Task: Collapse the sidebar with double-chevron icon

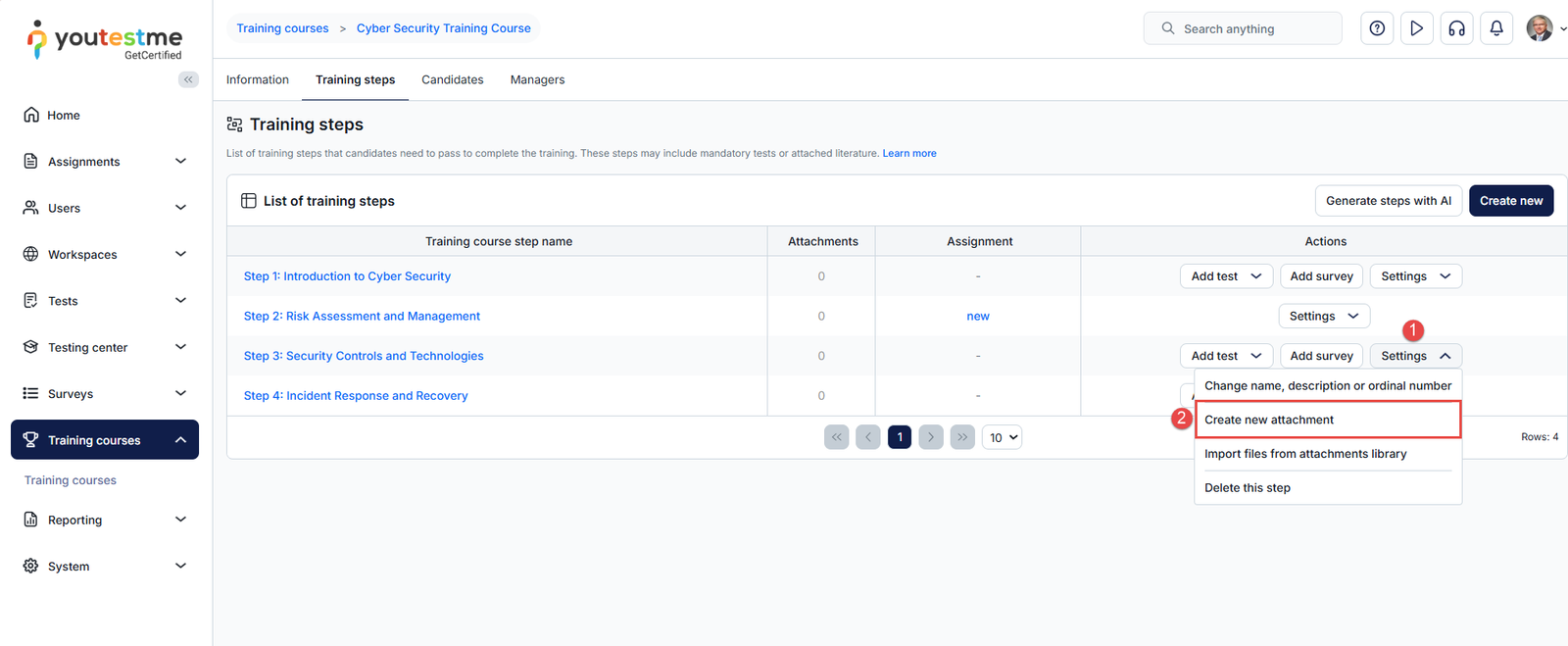Action: (x=188, y=79)
